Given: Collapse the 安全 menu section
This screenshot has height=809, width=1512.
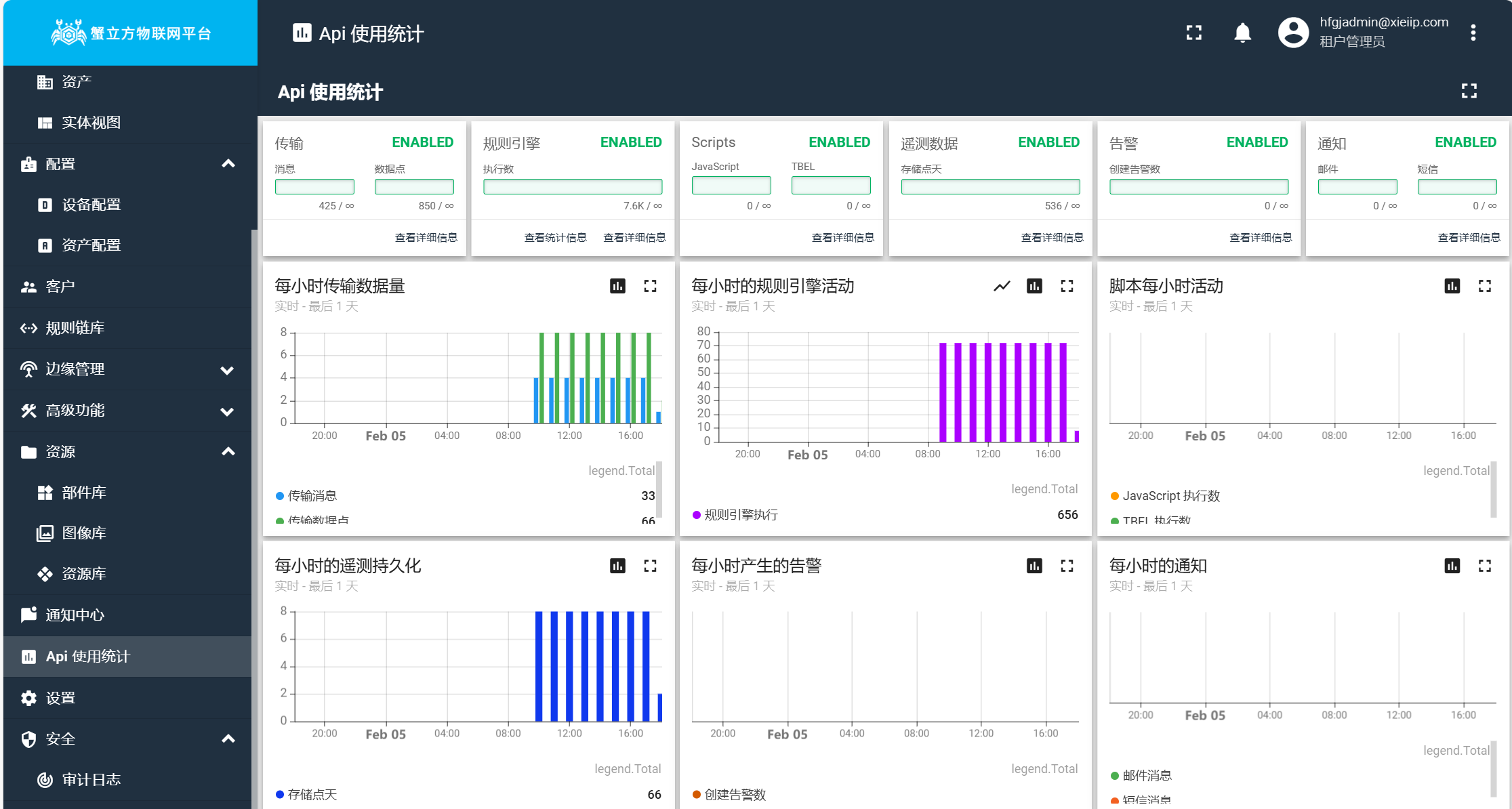Looking at the screenshot, I should pos(228,739).
